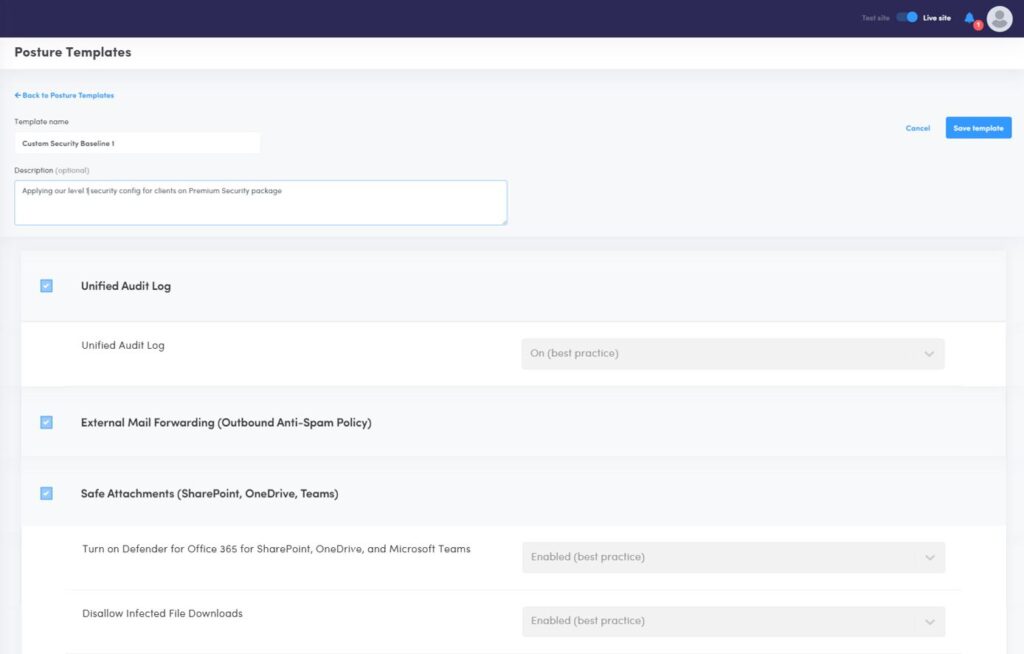Image resolution: width=1024 pixels, height=654 pixels.
Task: Click the Live site label
Action: click(936, 17)
